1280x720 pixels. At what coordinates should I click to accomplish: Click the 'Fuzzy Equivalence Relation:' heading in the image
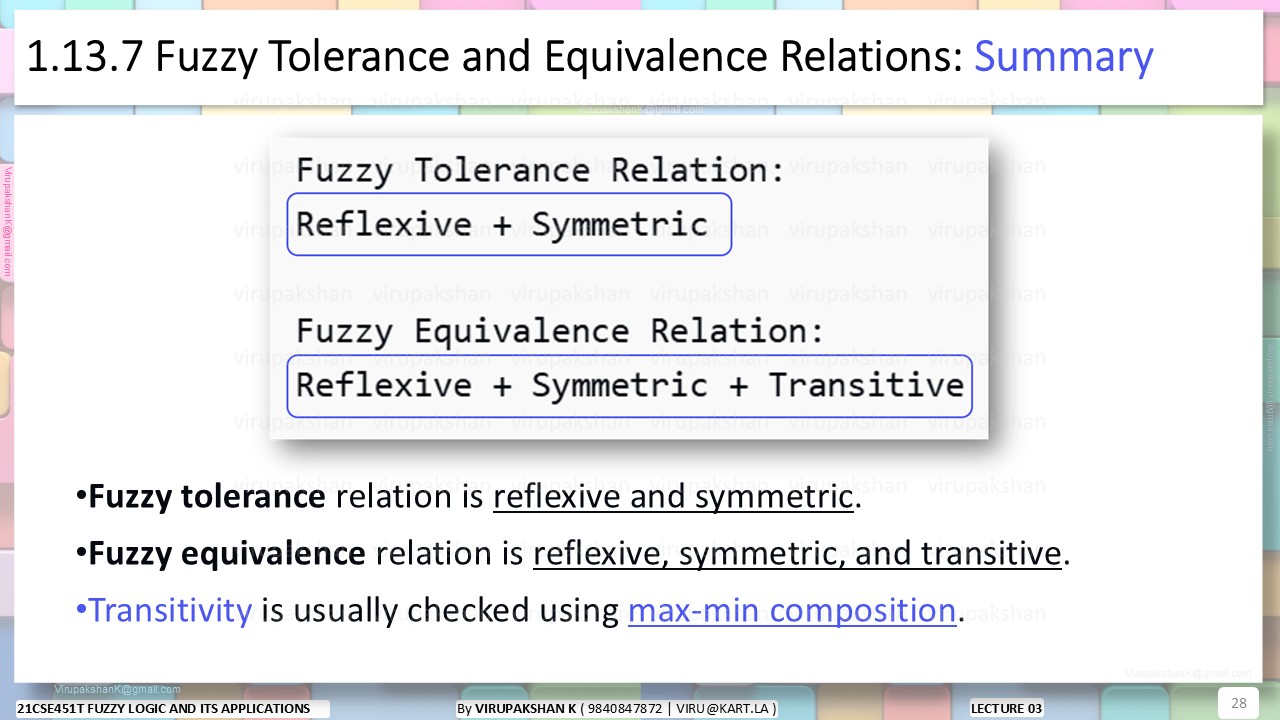560,331
